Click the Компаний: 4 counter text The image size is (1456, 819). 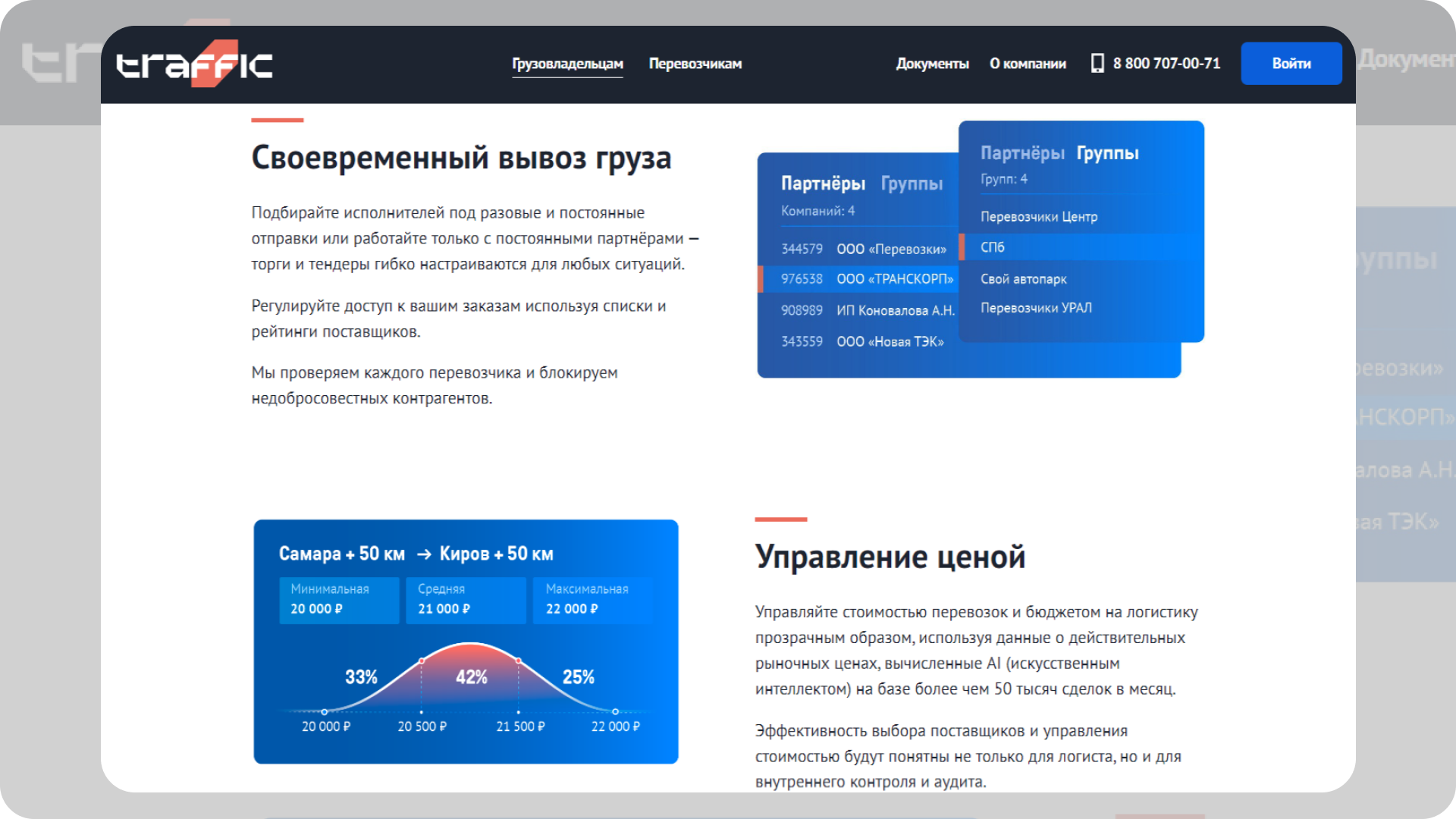point(817,211)
